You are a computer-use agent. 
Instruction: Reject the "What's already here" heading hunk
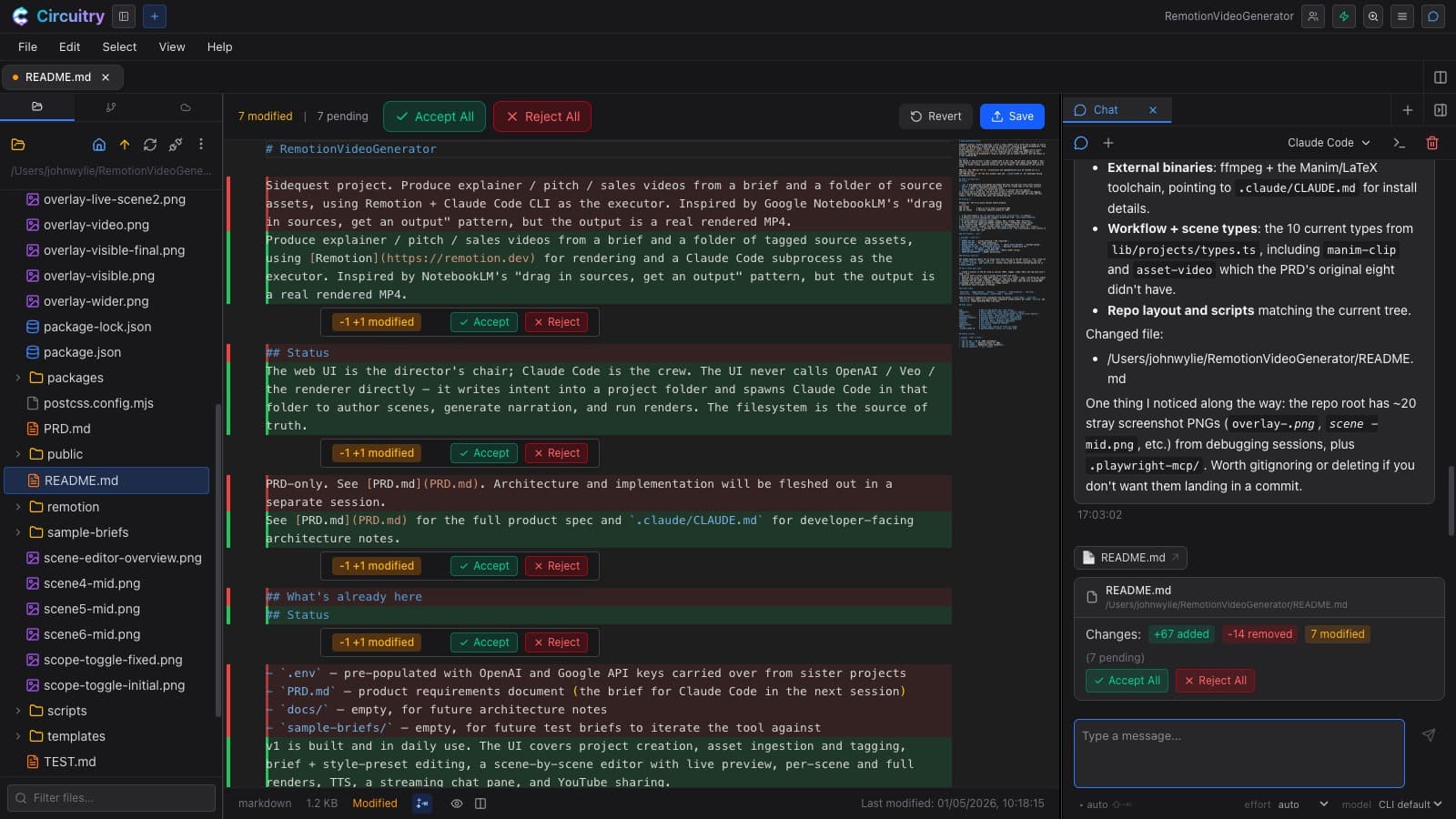(555, 642)
